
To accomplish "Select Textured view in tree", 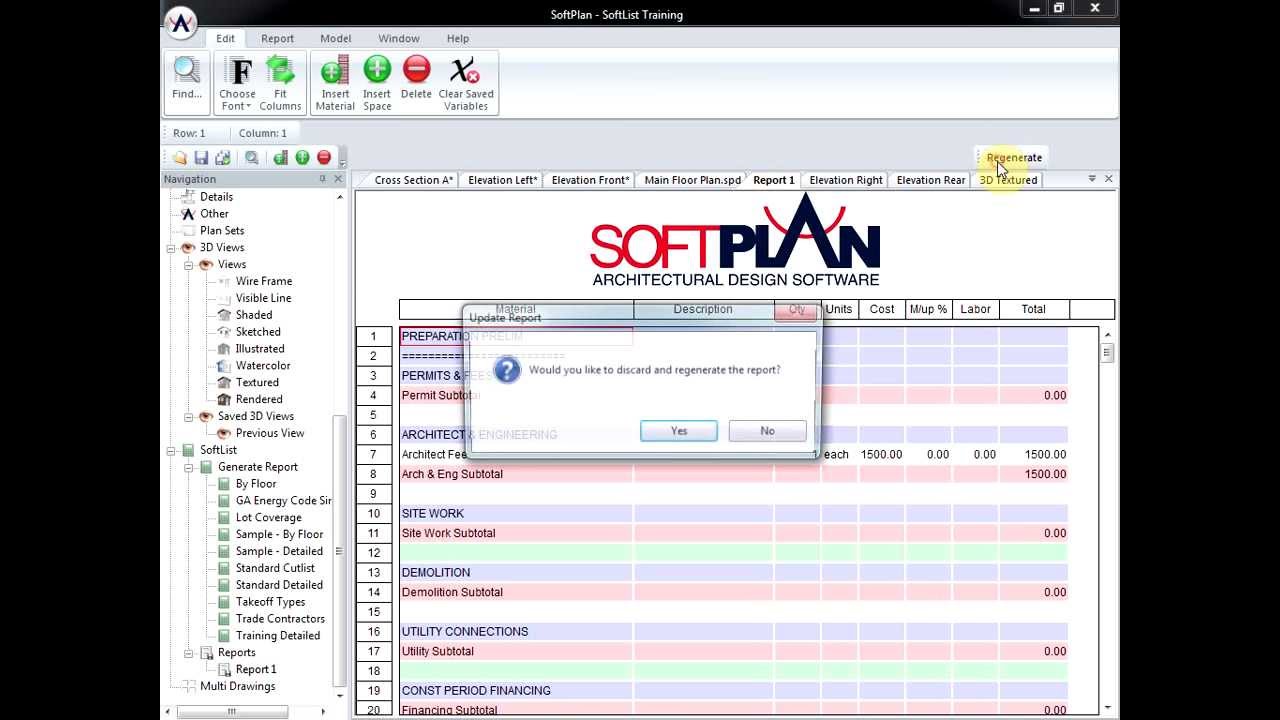I will (257, 383).
